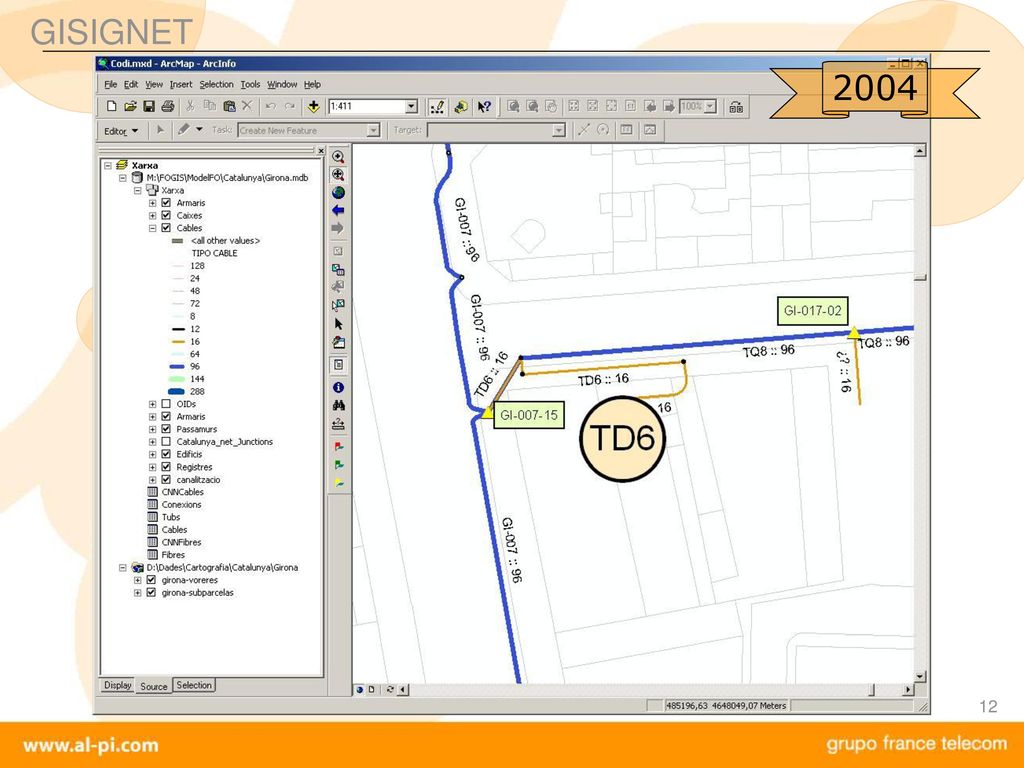Open the Insert menu

pos(181,84)
